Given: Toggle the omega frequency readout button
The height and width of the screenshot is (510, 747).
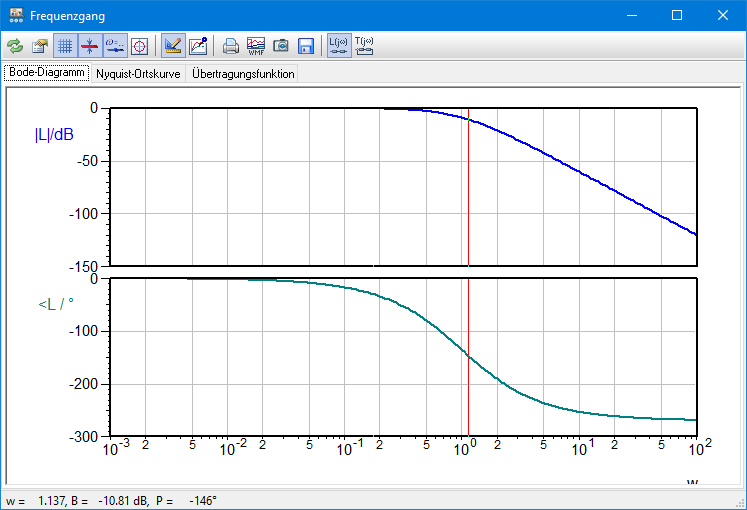Looking at the screenshot, I should pos(115,46).
